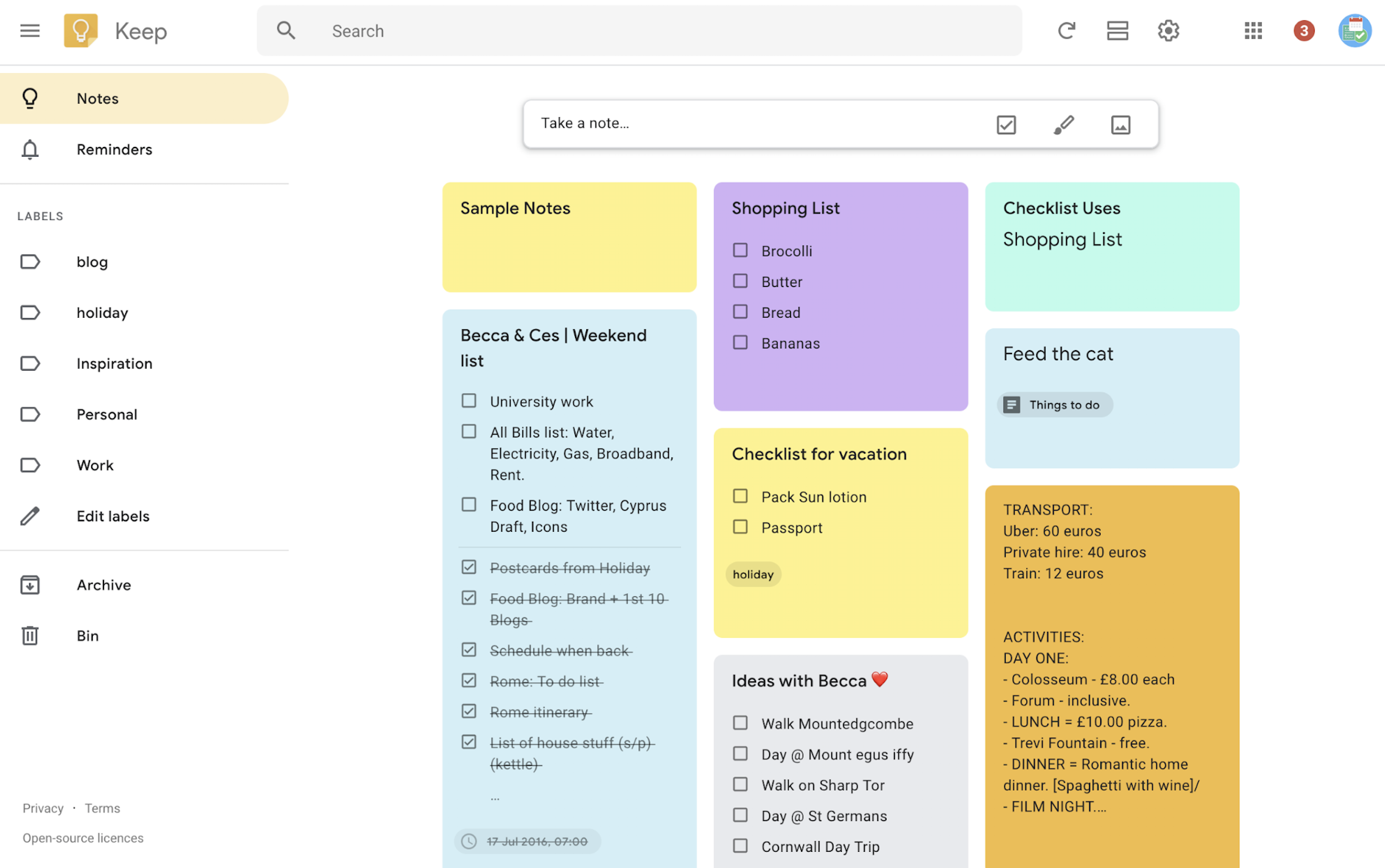The width and height of the screenshot is (1385, 868).
Task: Click the refresh icon in top bar
Action: [x=1066, y=30]
